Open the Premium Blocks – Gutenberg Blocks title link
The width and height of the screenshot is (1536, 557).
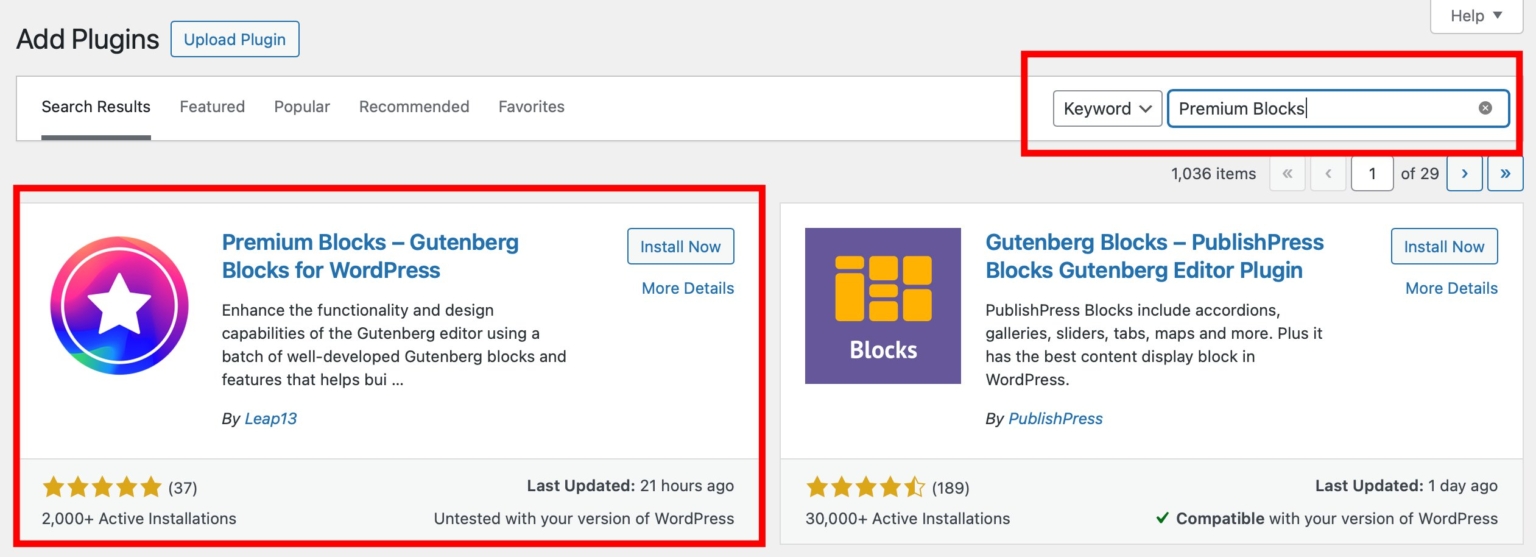pos(370,256)
